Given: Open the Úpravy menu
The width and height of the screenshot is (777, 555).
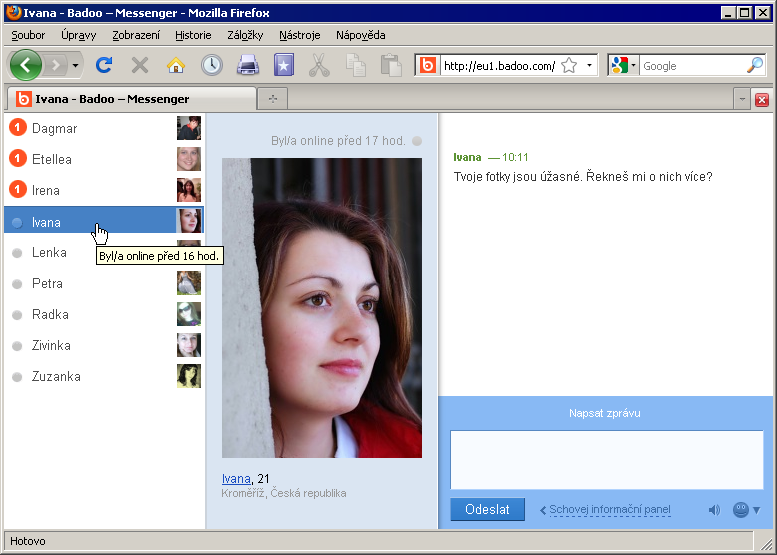Looking at the screenshot, I should [x=79, y=35].
